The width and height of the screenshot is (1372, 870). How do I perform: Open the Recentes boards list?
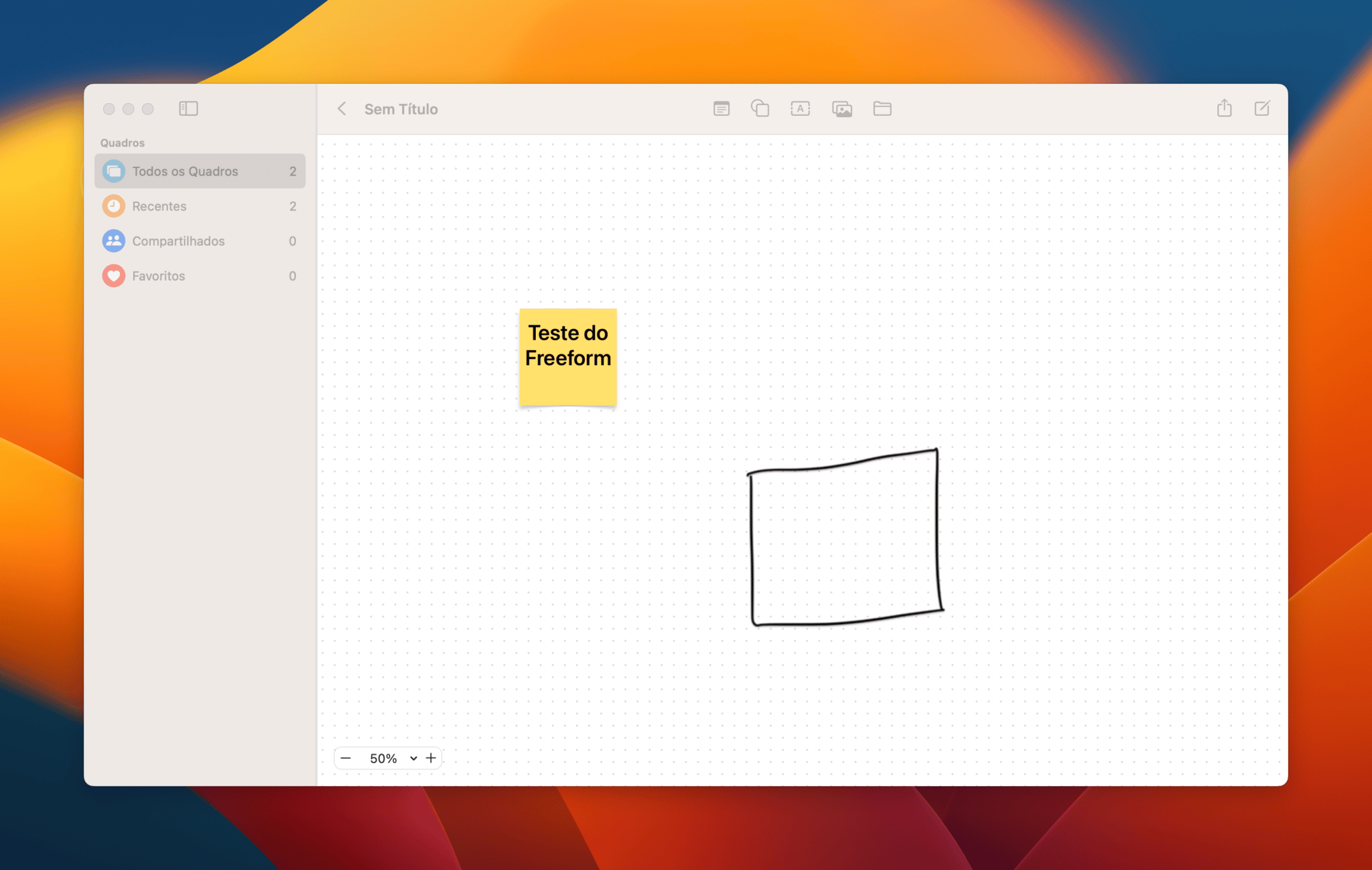pyautogui.click(x=159, y=206)
